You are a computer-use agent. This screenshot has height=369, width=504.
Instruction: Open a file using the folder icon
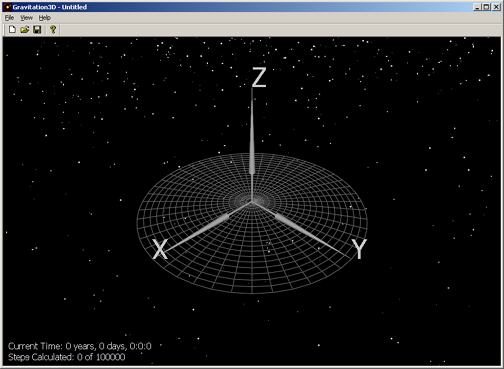click(x=25, y=30)
